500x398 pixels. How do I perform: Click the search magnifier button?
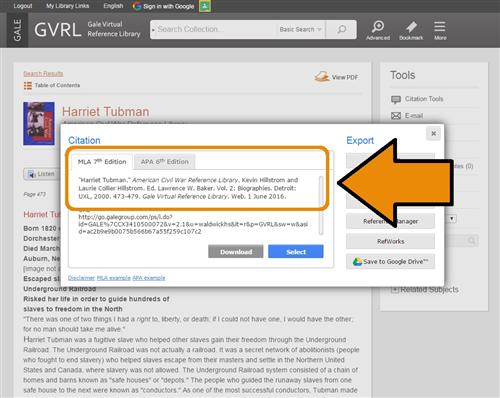pyautogui.click(x=341, y=29)
